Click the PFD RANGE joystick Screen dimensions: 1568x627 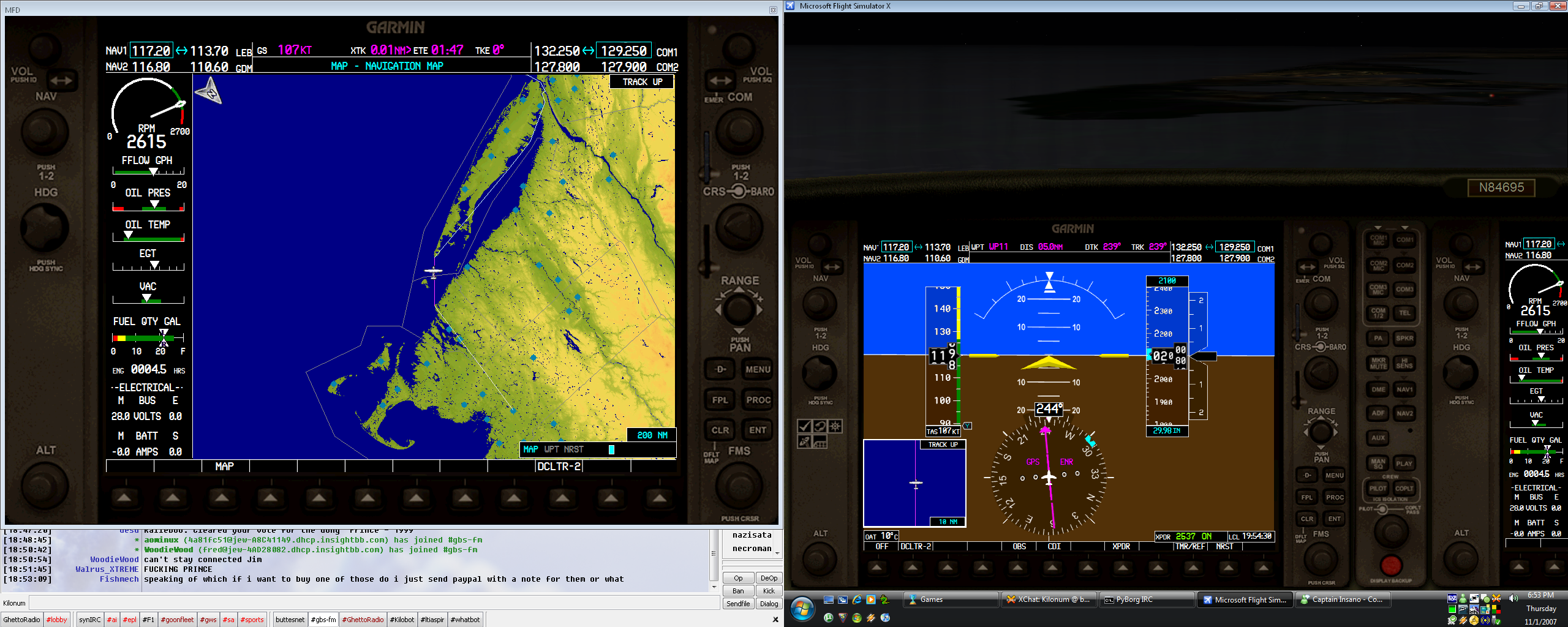click(x=1321, y=432)
